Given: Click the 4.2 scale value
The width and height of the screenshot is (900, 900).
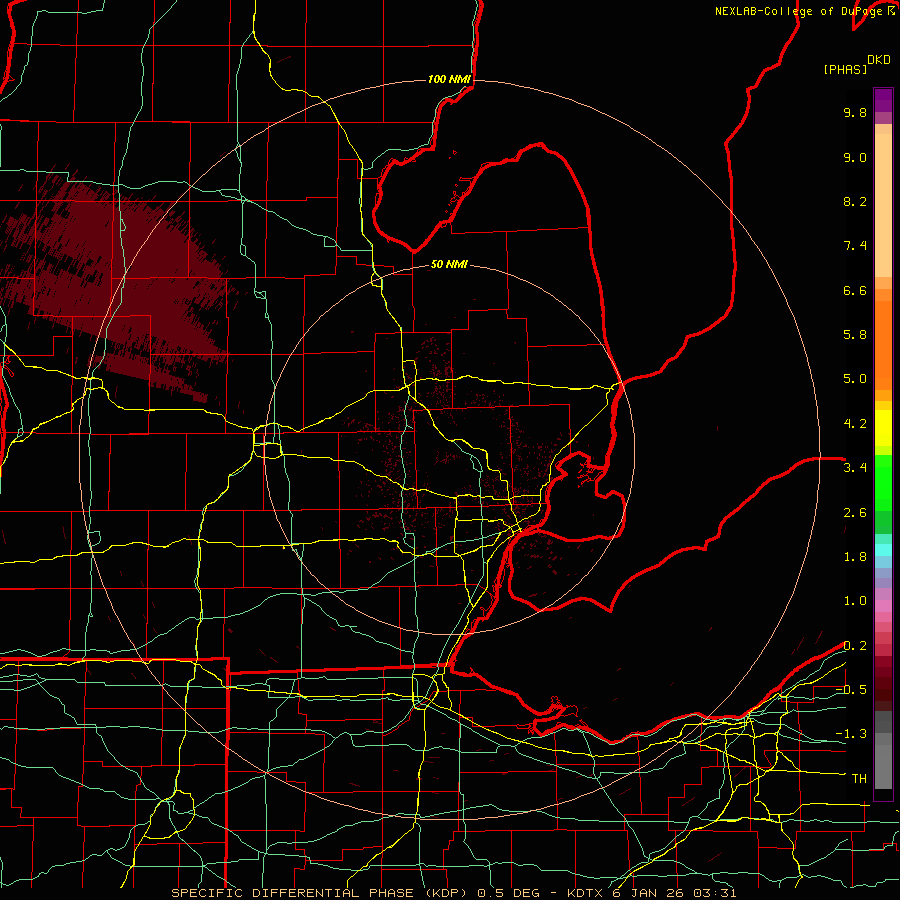Looking at the screenshot, I should tap(855, 424).
